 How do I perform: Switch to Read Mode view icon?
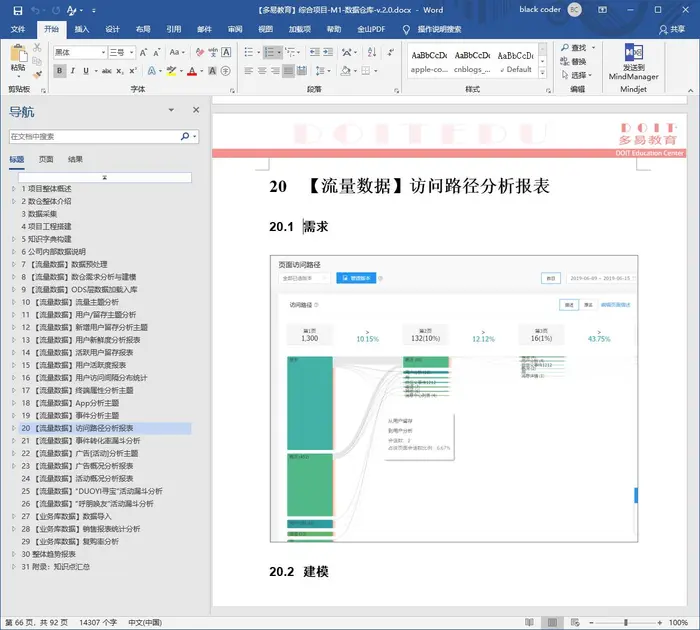529,622
